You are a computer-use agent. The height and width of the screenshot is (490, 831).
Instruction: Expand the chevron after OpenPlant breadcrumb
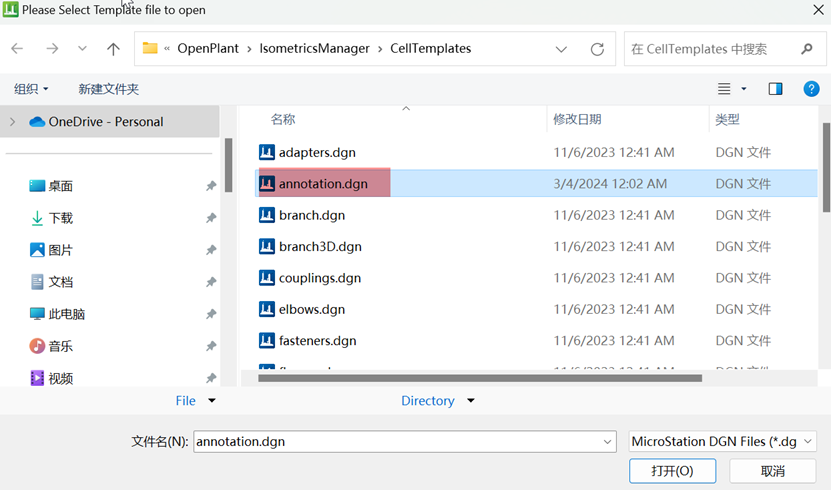point(249,49)
